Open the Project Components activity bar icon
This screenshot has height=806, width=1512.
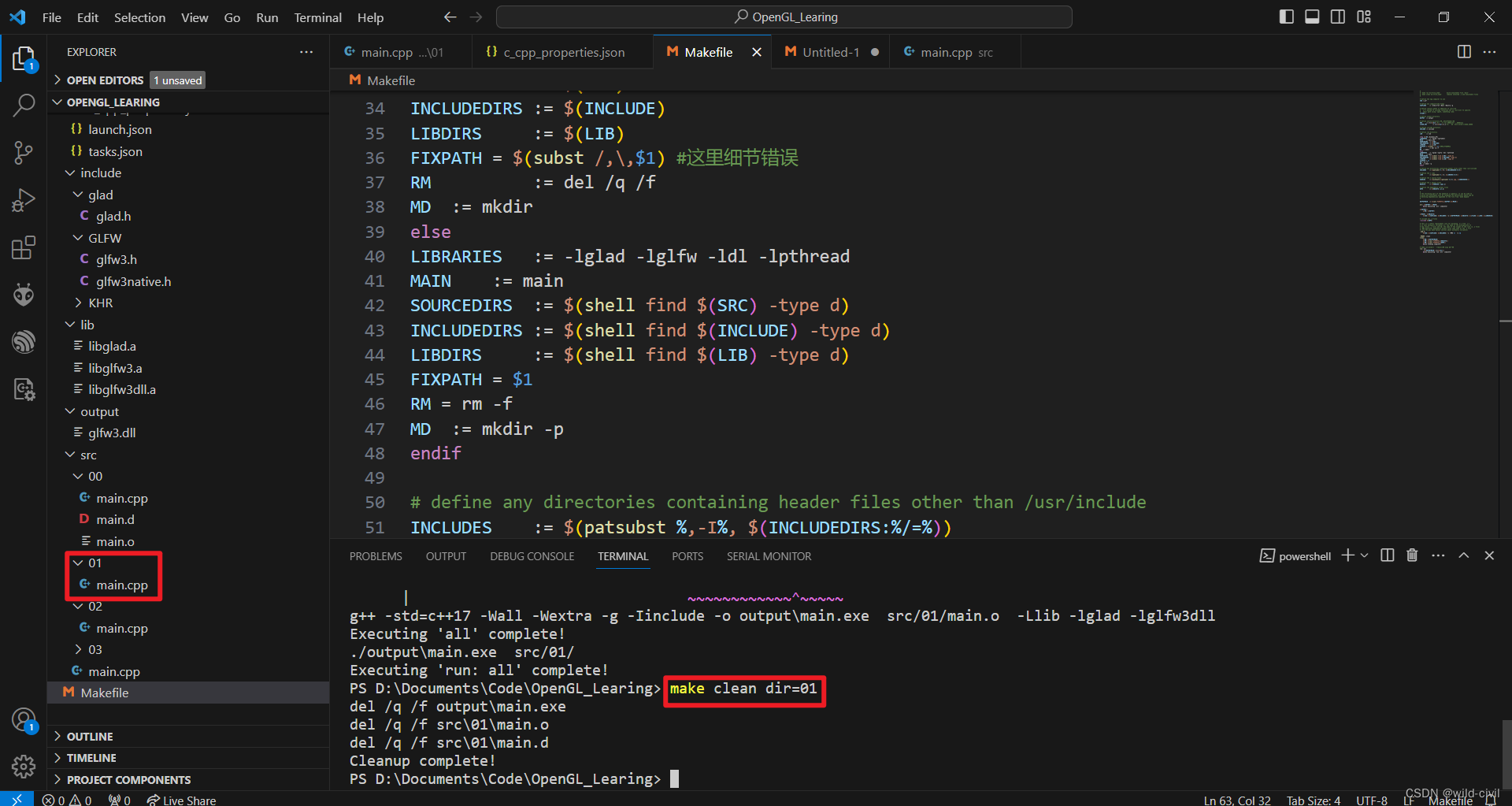coord(24,389)
